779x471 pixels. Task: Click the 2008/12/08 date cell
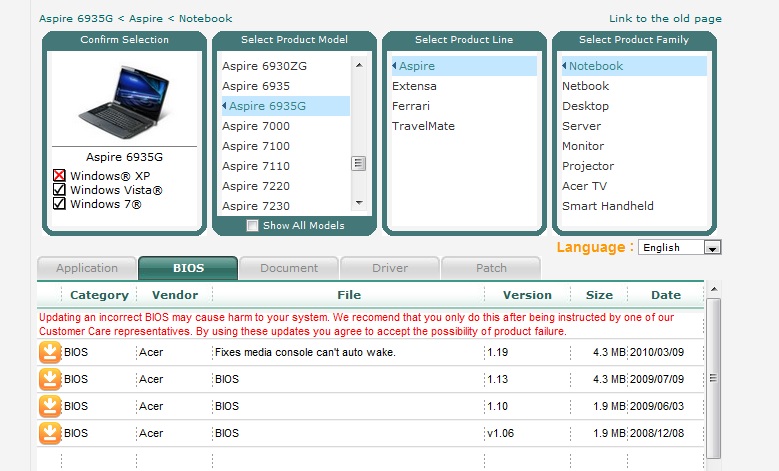point(657,433)
